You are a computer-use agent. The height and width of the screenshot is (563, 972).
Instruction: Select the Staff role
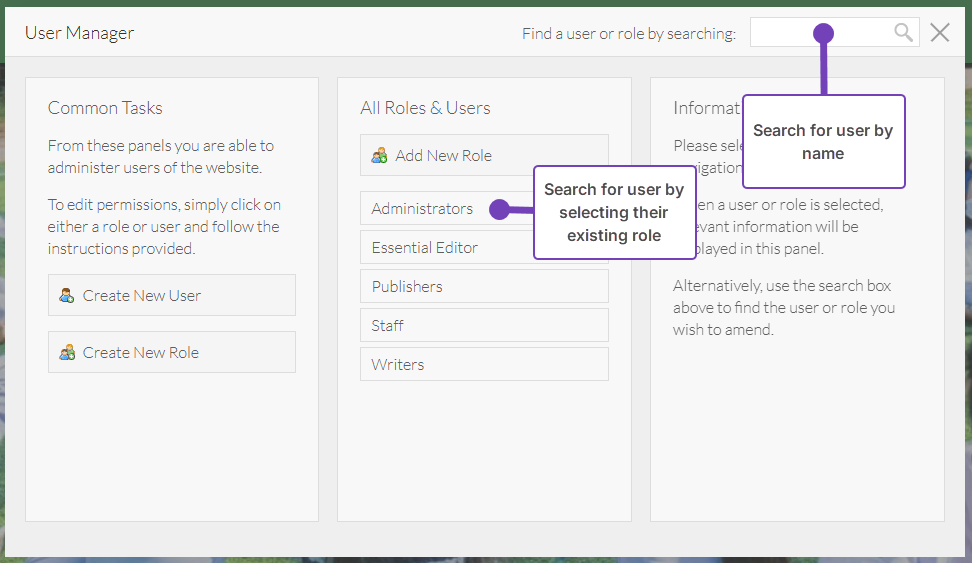click(x=388, y=325)
